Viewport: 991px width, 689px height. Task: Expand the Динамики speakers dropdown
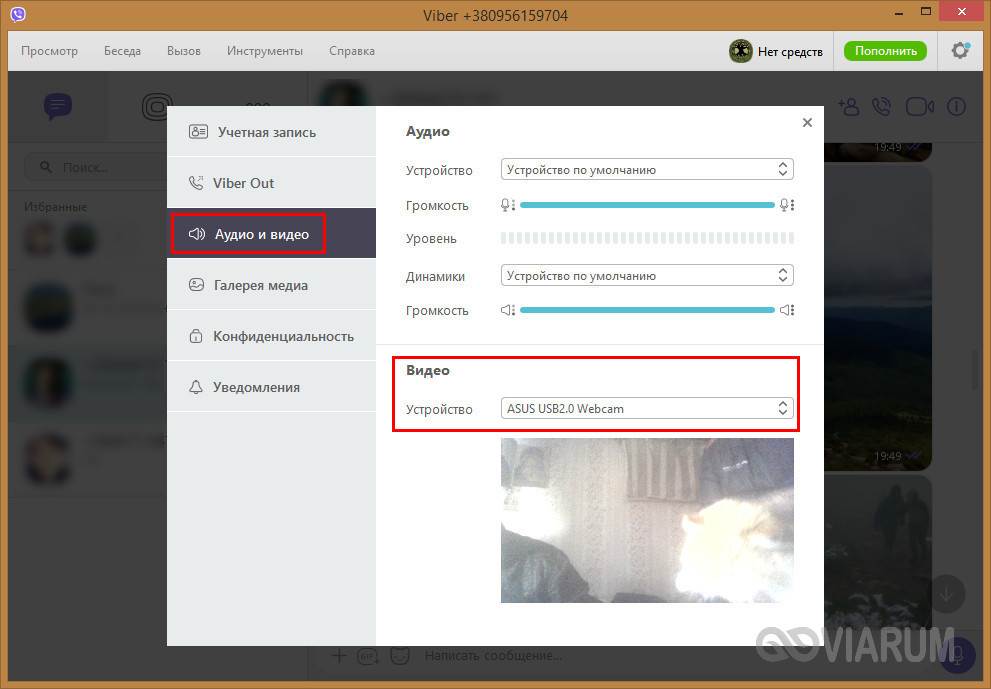pyautogui.click(x=647, y=276)
